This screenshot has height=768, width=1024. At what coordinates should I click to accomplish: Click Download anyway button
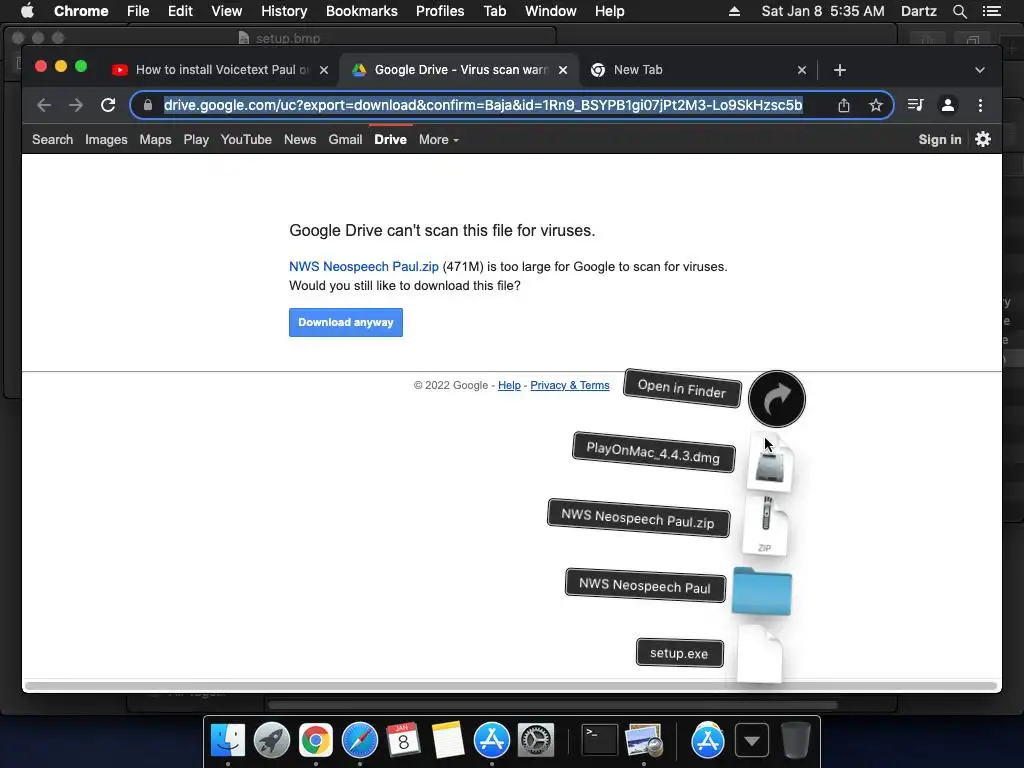pos(345,323)
